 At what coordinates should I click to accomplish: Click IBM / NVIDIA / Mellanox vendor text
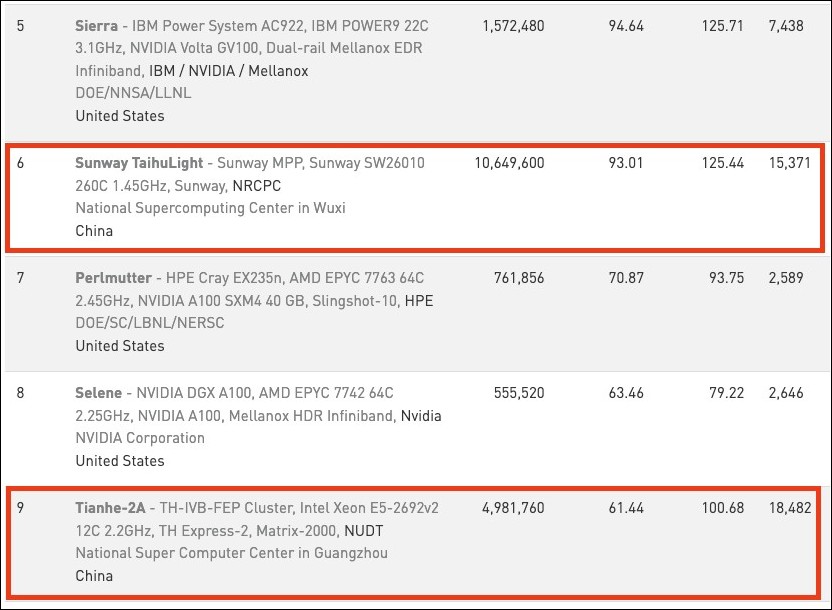point(229,71)
